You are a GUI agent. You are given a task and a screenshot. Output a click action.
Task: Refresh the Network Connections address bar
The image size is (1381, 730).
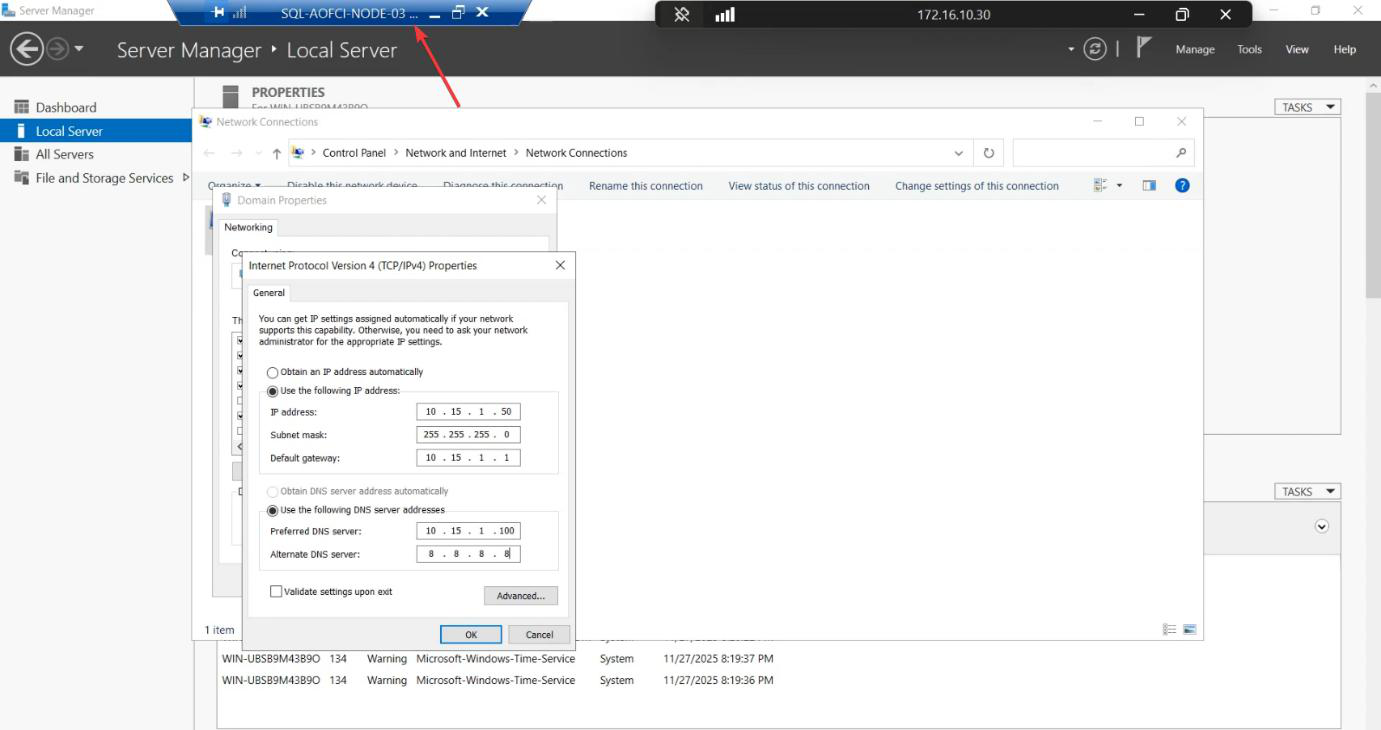click(989, 153)
